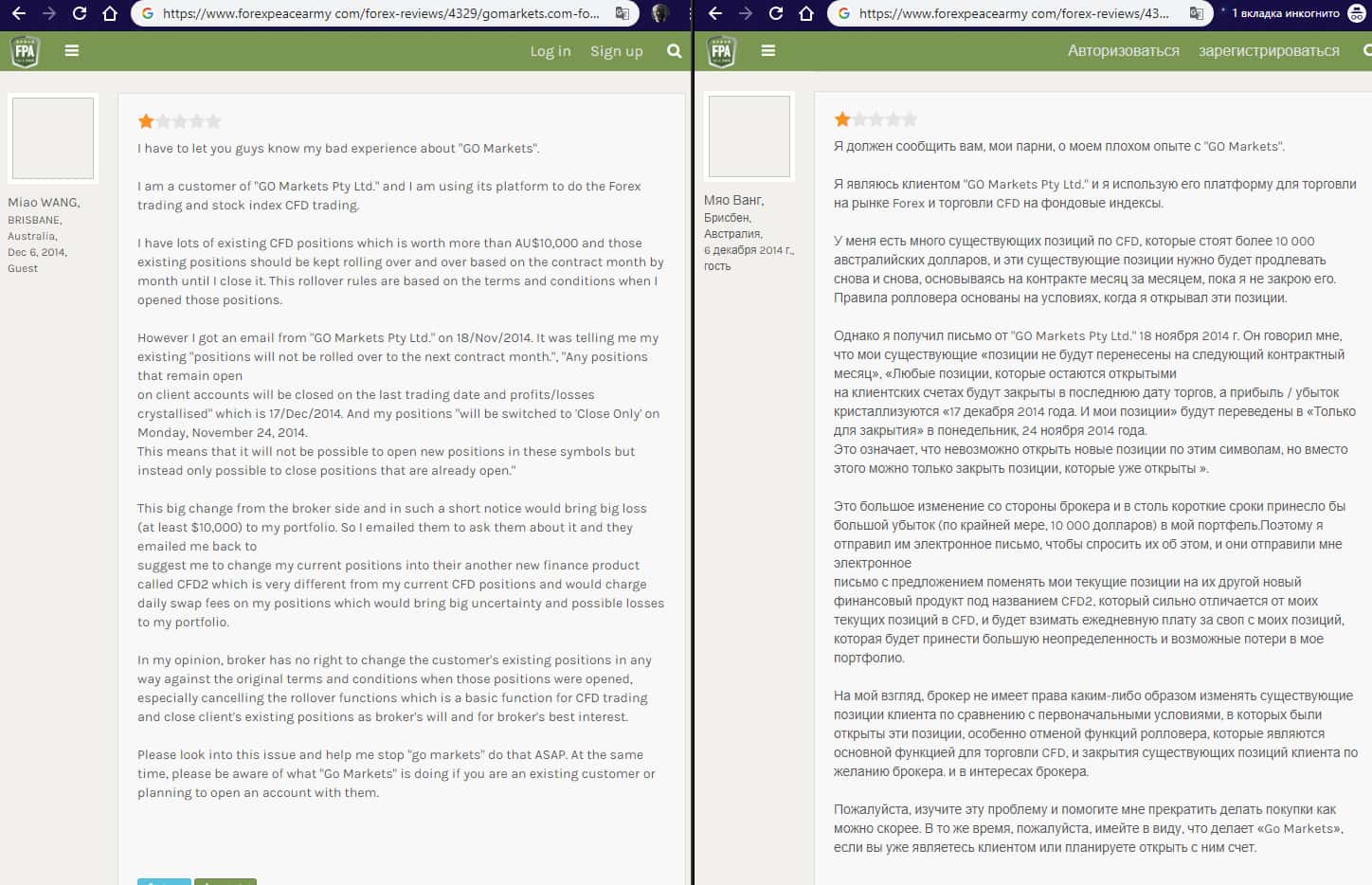Viewport: 1372px width, 885px height.
Task: Click the 'Guest' label under the date
Action: pyautogui.click(x=23, y=268)
